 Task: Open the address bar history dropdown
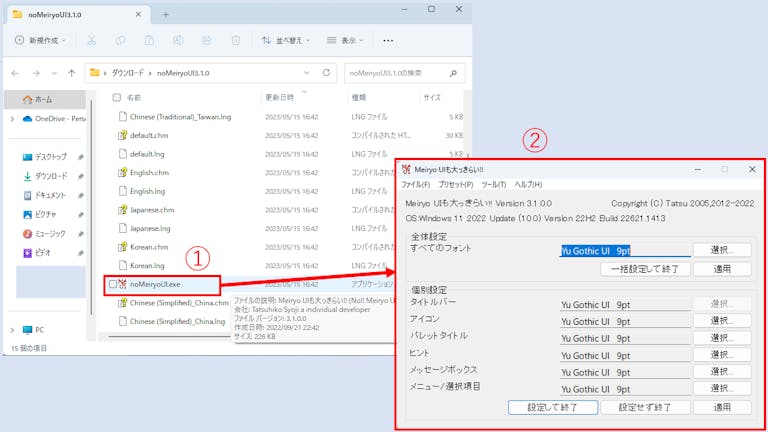(x=307, y=72)
